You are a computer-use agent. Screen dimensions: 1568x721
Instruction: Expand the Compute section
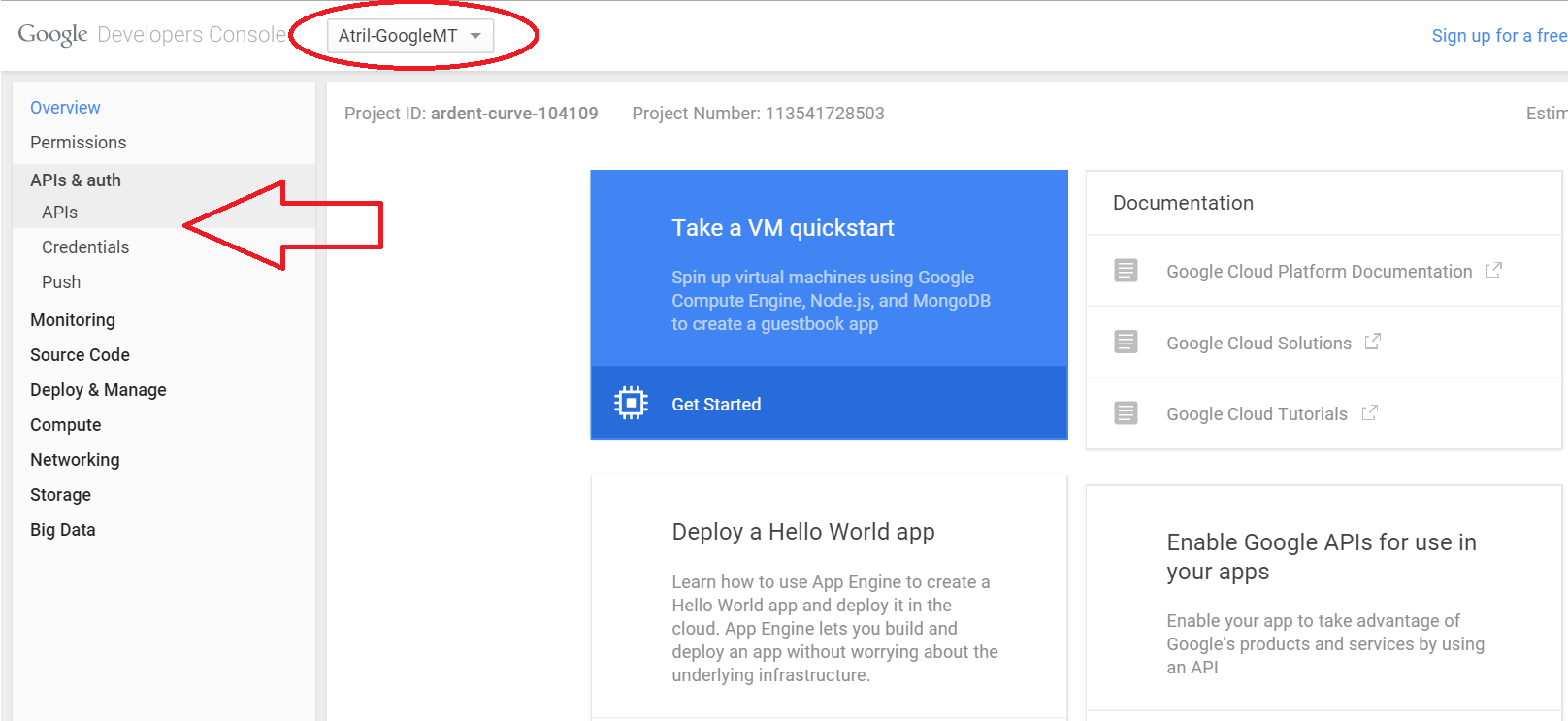point(66,425)
